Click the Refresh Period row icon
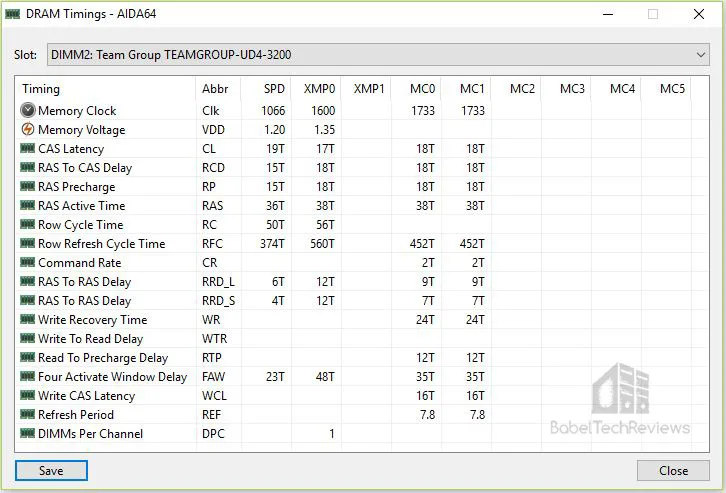The width and height of the screenshot is (726, 493). click(x=28, y=414)
